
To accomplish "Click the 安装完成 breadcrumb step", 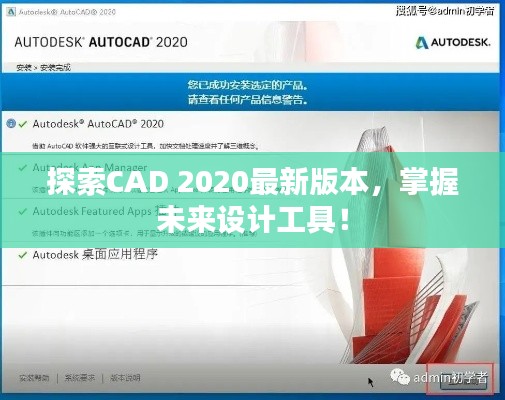I will tap(55, 68).
